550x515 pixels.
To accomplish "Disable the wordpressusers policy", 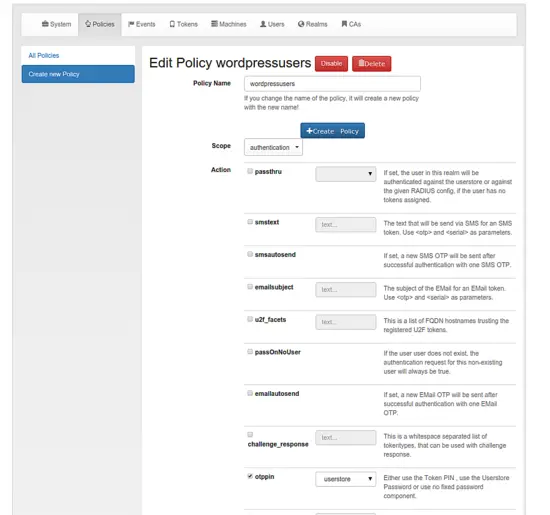I will (x=331, y=64).
